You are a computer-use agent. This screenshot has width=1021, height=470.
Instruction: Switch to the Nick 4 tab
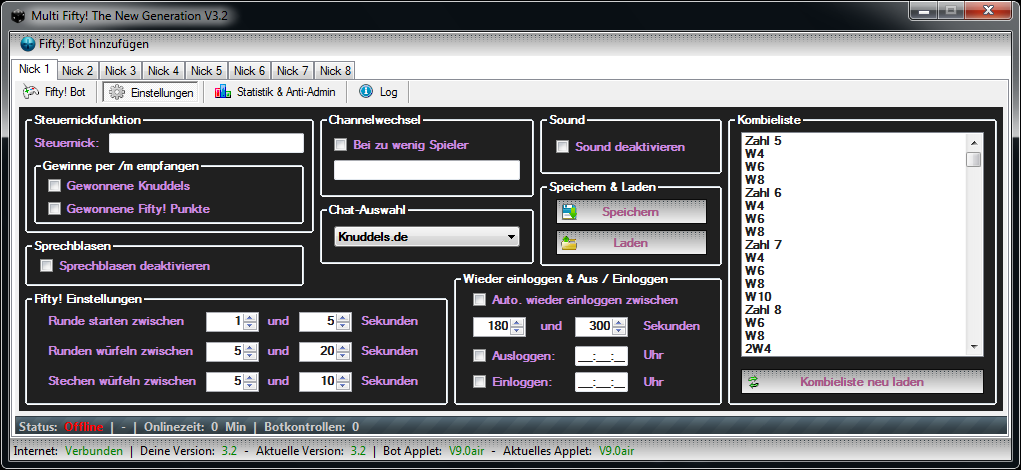(163, 71)
